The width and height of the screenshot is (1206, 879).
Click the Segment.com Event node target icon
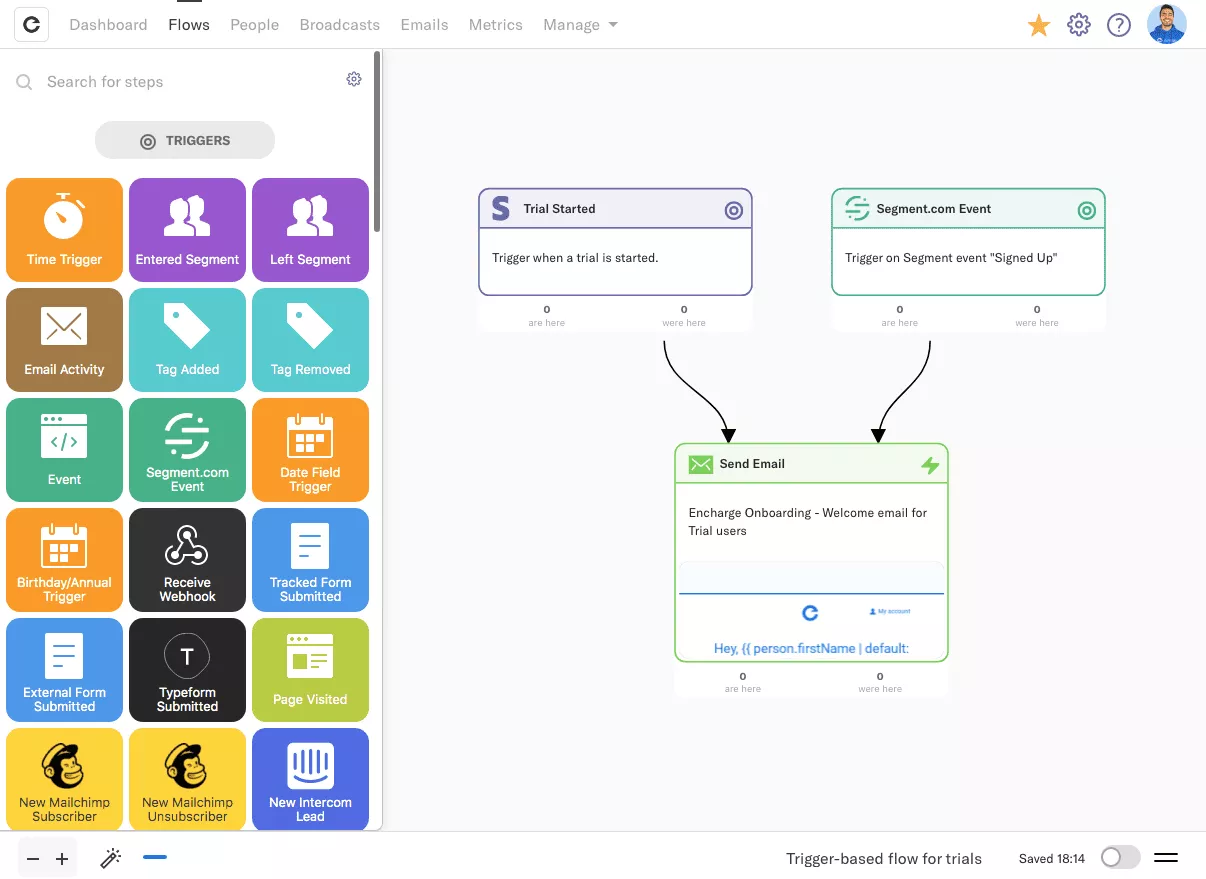1087,210
